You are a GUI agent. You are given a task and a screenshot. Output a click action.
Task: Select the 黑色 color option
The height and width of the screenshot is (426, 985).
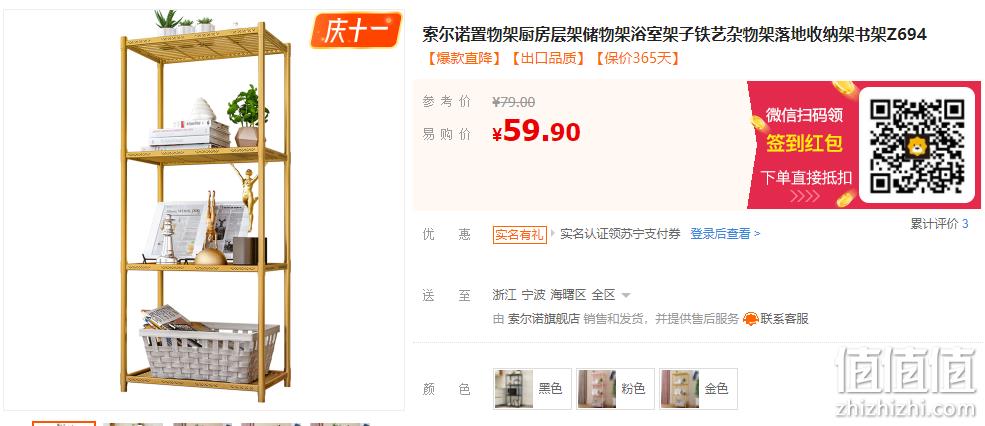pyautogui.click(x=532, y=389)
